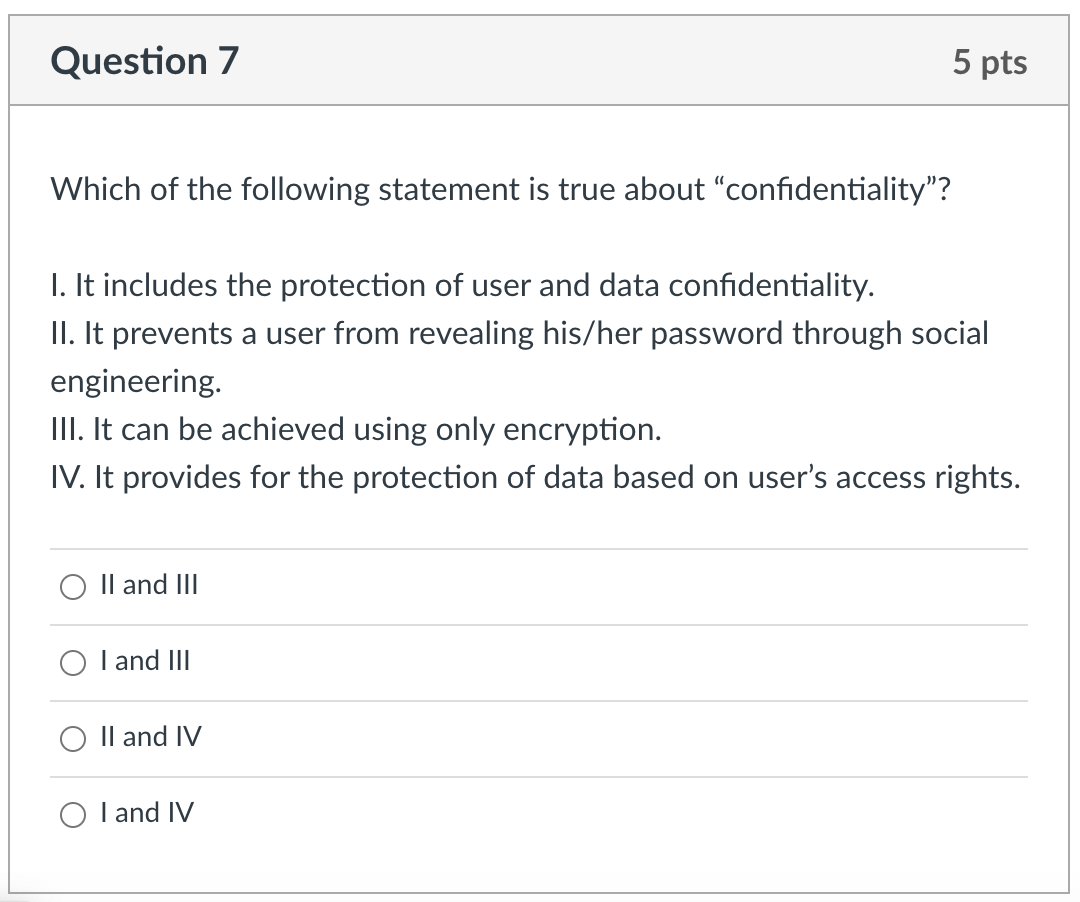Screen dimensions: 1080x902
Task: Click statement III about using only encryption
Action: [356, 430]
